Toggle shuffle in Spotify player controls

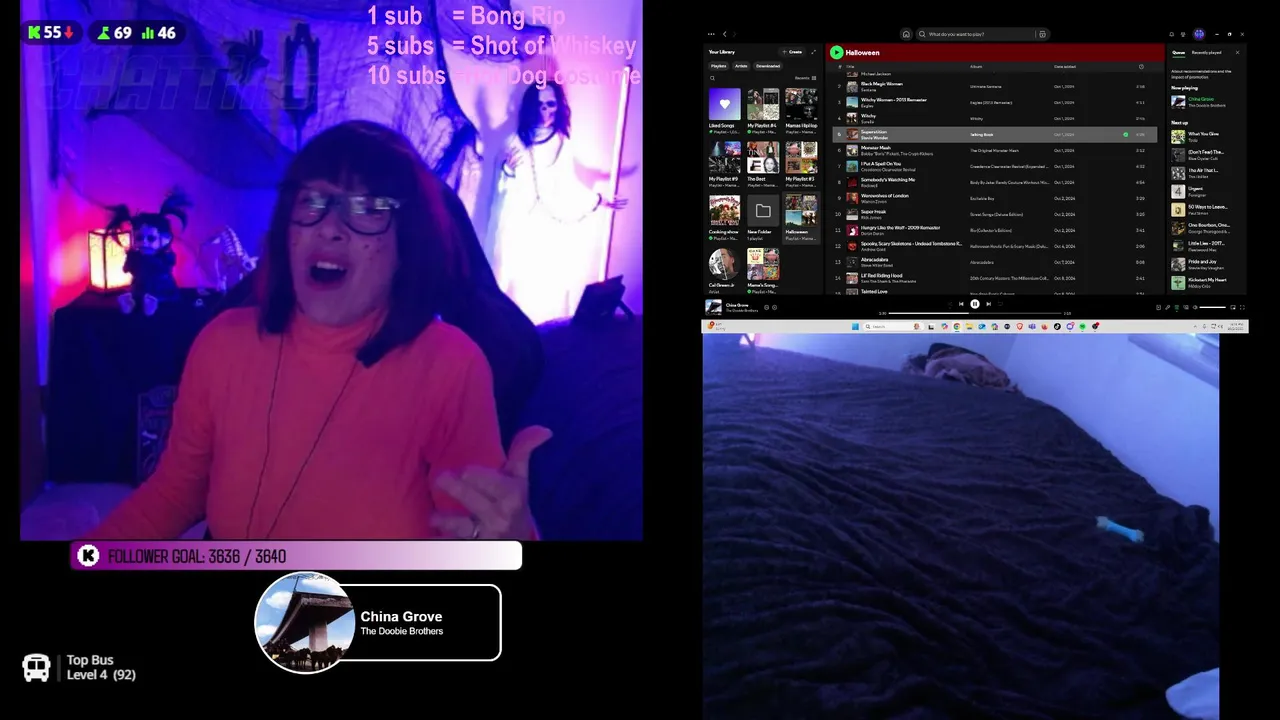[950, 304]
